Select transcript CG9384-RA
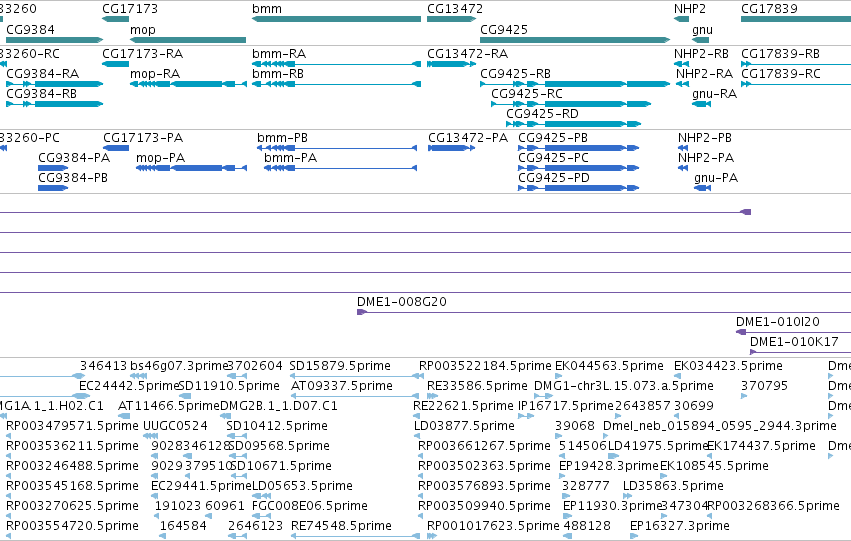 click(54, 84)
